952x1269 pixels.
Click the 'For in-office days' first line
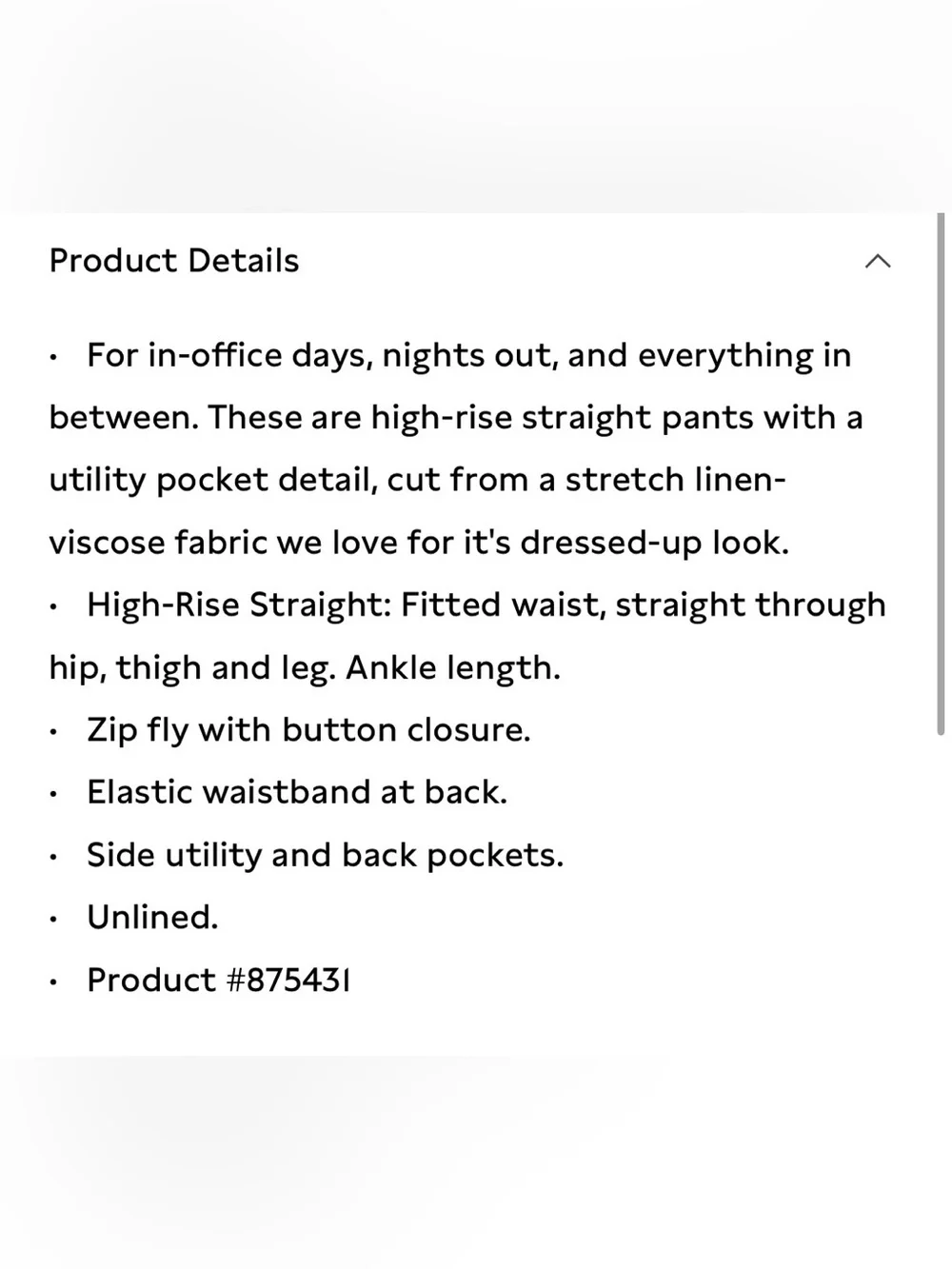click(468, 356)
